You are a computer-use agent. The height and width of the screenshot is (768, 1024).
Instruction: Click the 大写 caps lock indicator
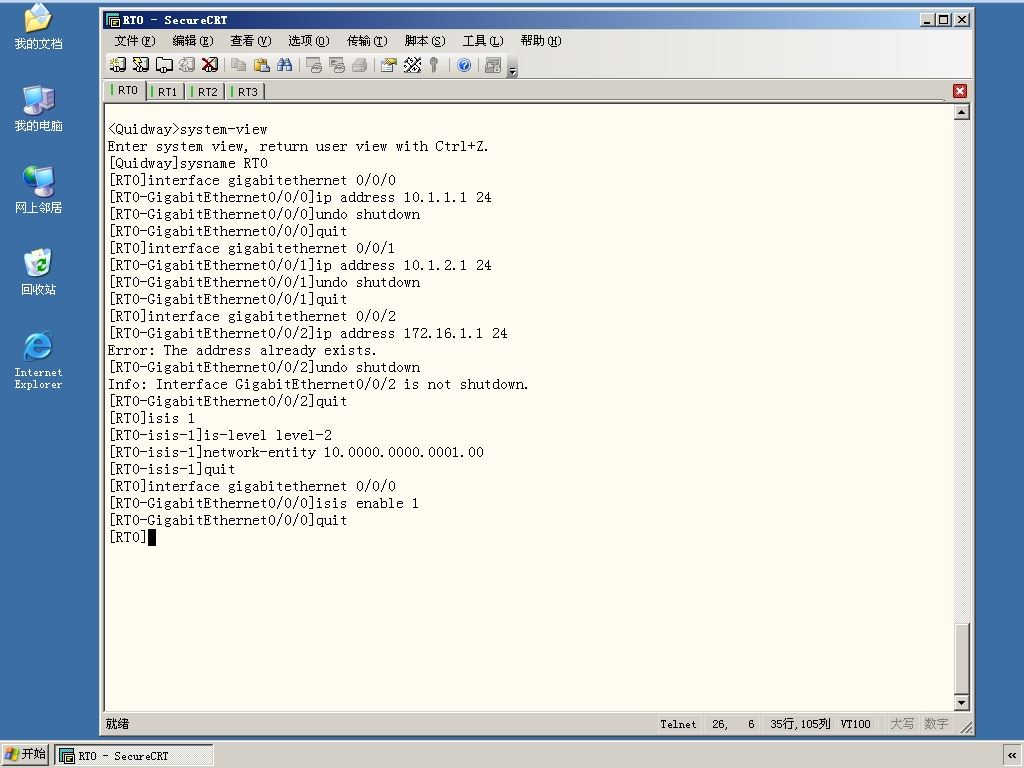(902, 724)
